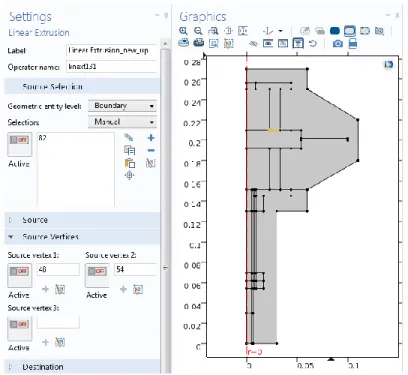Viewport: 408px width, 375px height.
Task: Toggle Active switch for Source vertex 1
Action: tap(20, 275)
